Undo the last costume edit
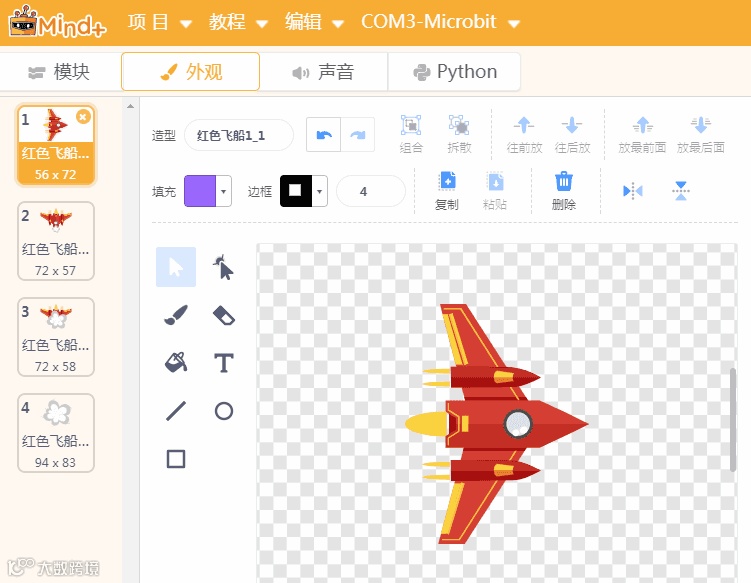This screenshot has width=751, height=583. click(324, 135)
